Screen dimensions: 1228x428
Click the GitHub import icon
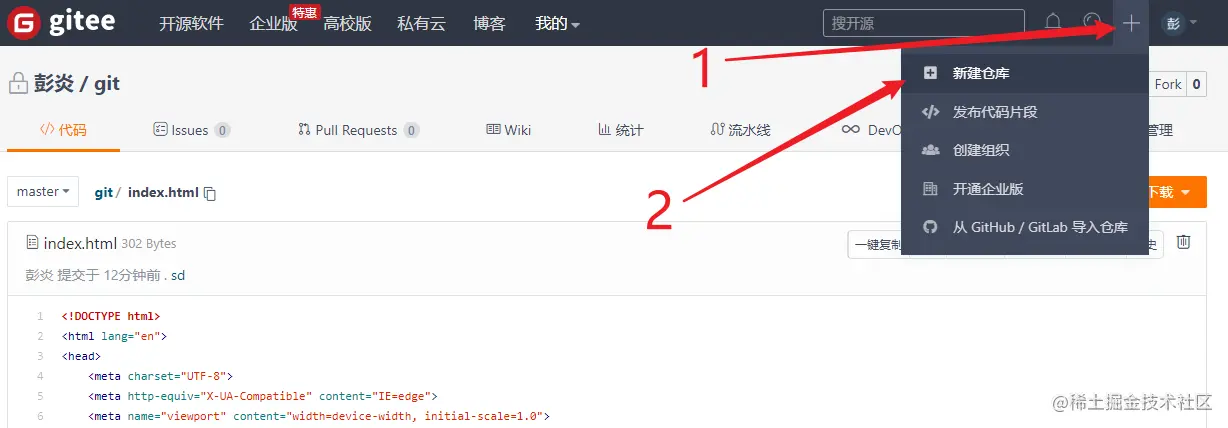point(930,227)
